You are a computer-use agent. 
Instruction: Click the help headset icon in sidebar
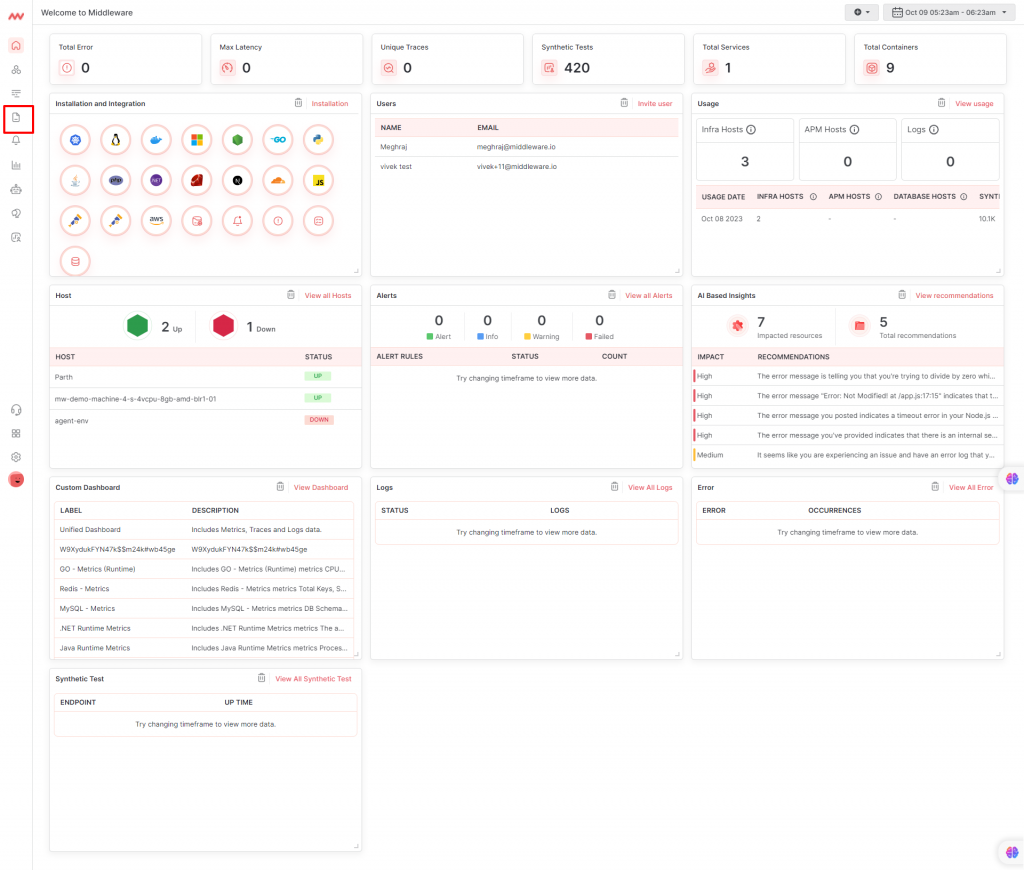point(15,409)
